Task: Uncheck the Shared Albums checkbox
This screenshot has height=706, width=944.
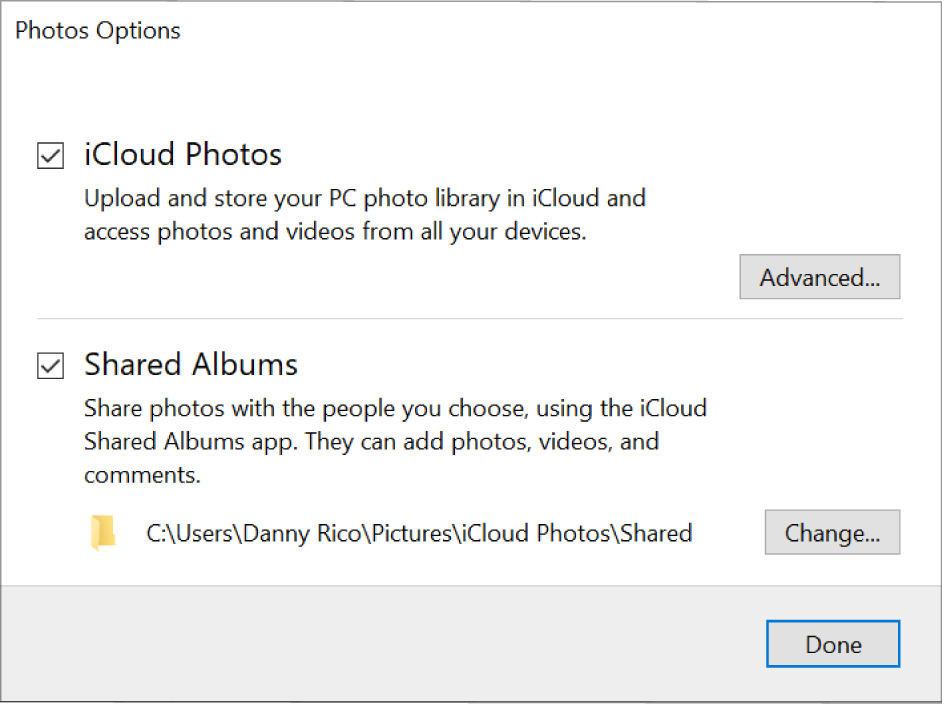Action: tap(49, 366)
